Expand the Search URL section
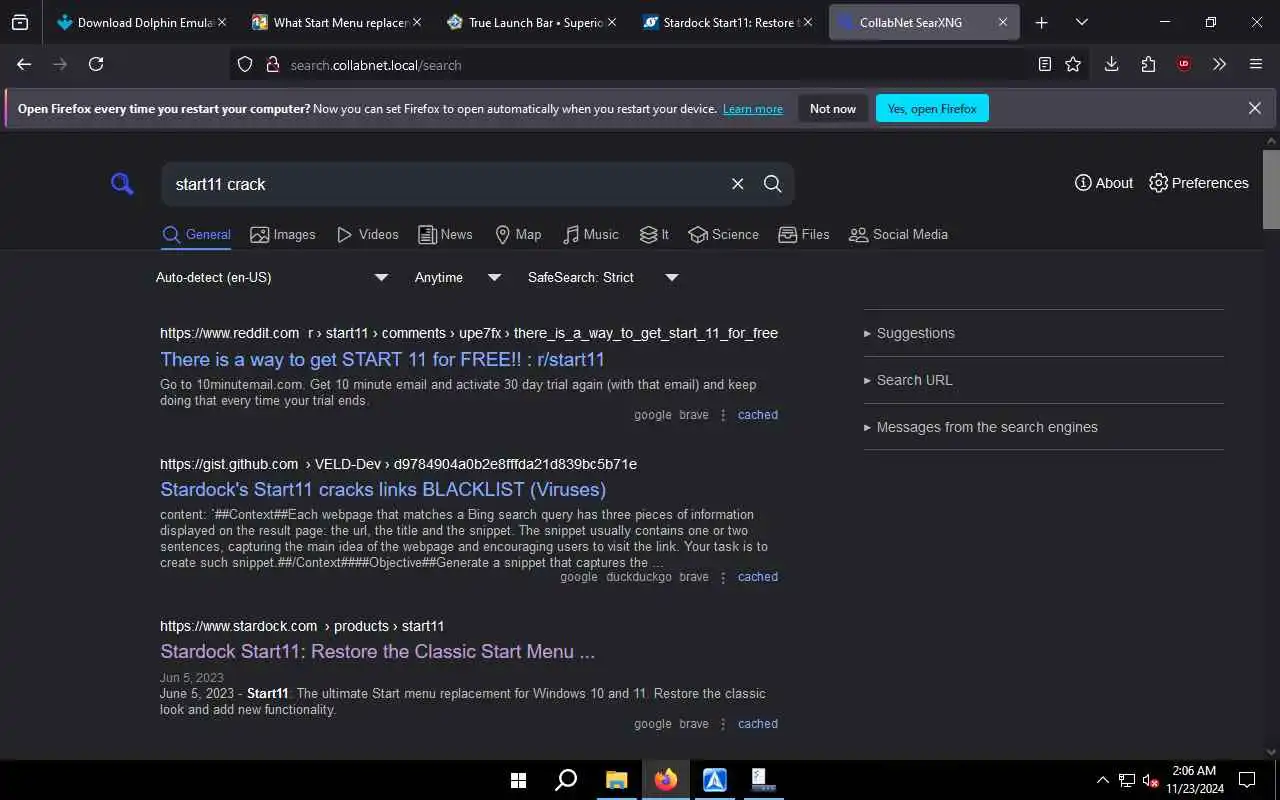 1043,380
